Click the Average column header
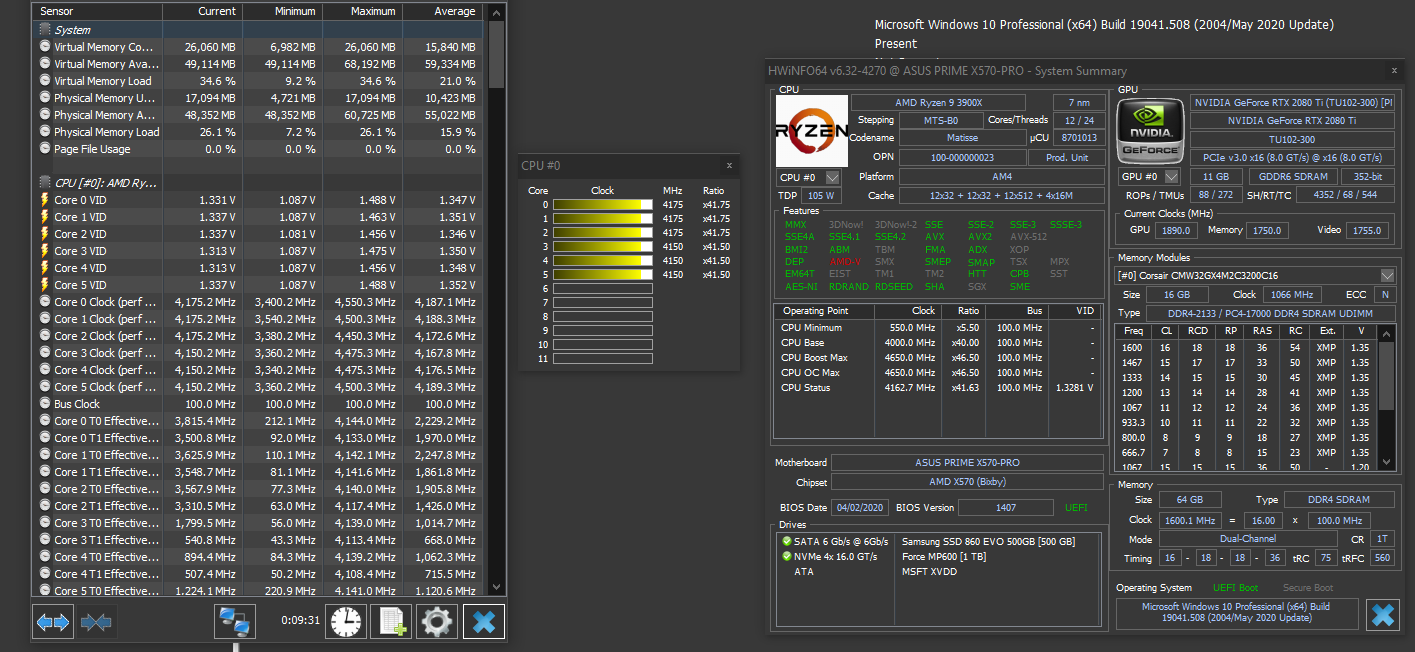Viewport: 1415px width, 652px height. point(442,11)
